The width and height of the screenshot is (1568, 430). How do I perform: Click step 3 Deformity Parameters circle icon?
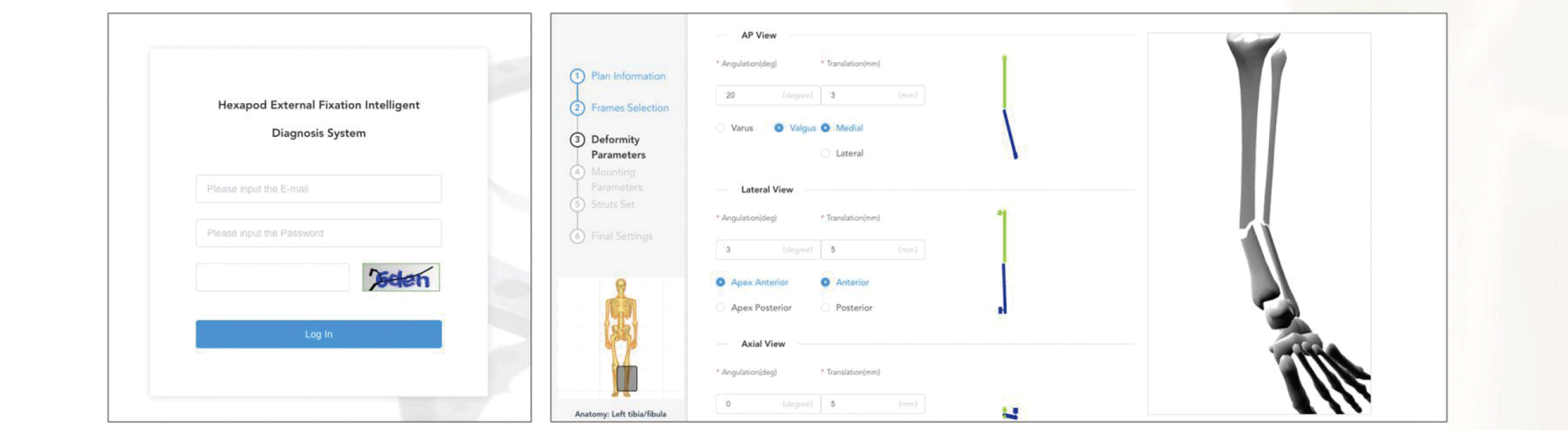coord(577,140)
